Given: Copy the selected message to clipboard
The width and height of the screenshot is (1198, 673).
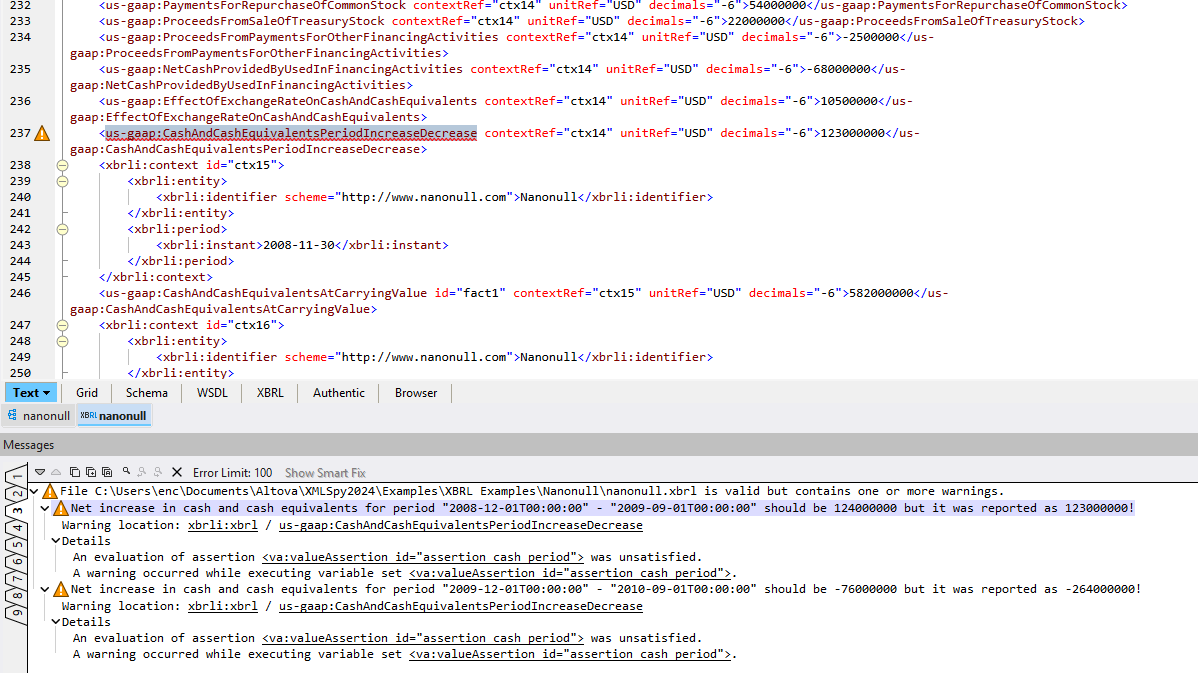Looking at the screenshot, I should coord(75,471).
